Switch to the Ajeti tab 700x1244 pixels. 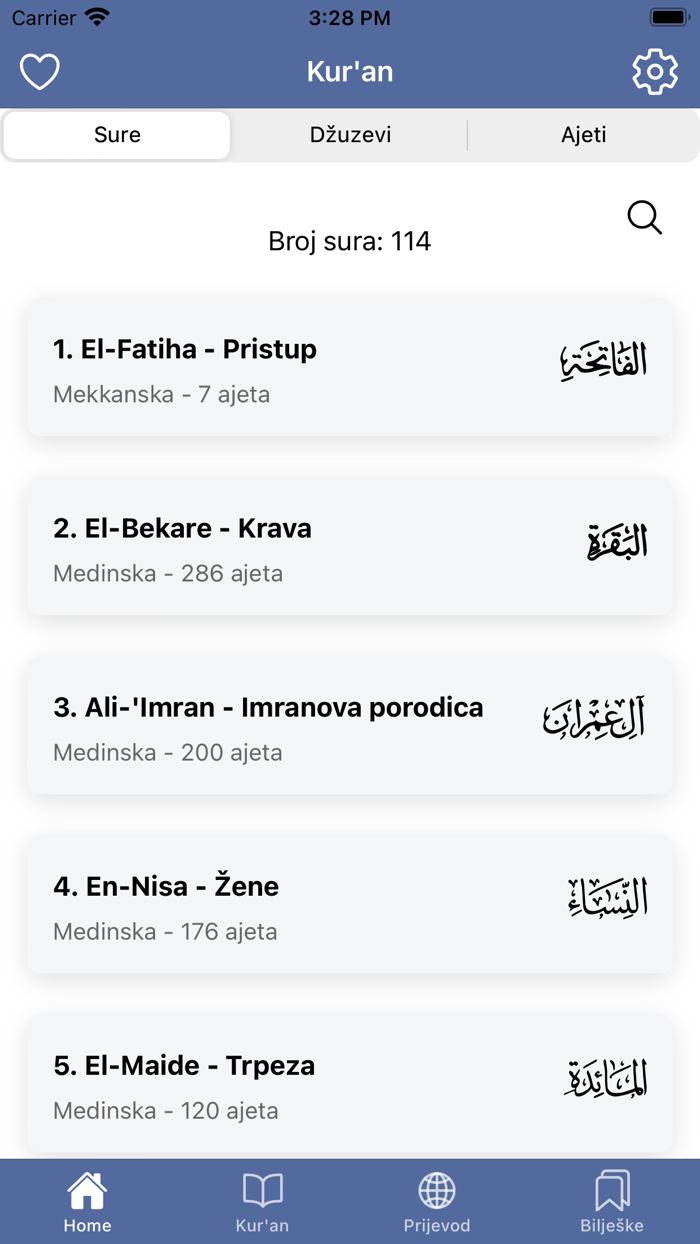[583, 134]
